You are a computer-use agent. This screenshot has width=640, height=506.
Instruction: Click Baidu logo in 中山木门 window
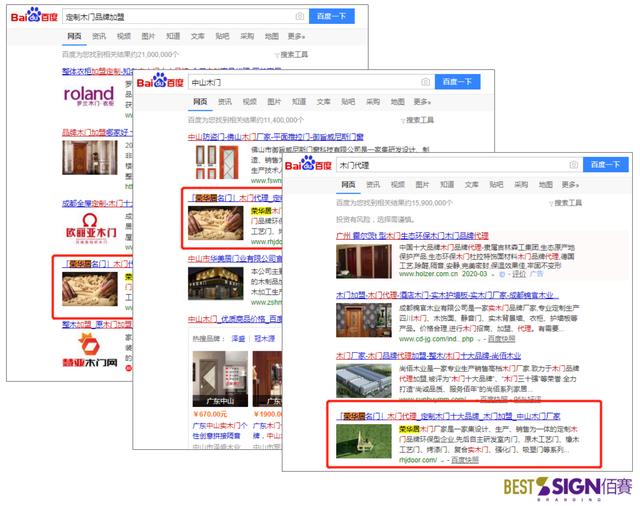coord(160,81)
